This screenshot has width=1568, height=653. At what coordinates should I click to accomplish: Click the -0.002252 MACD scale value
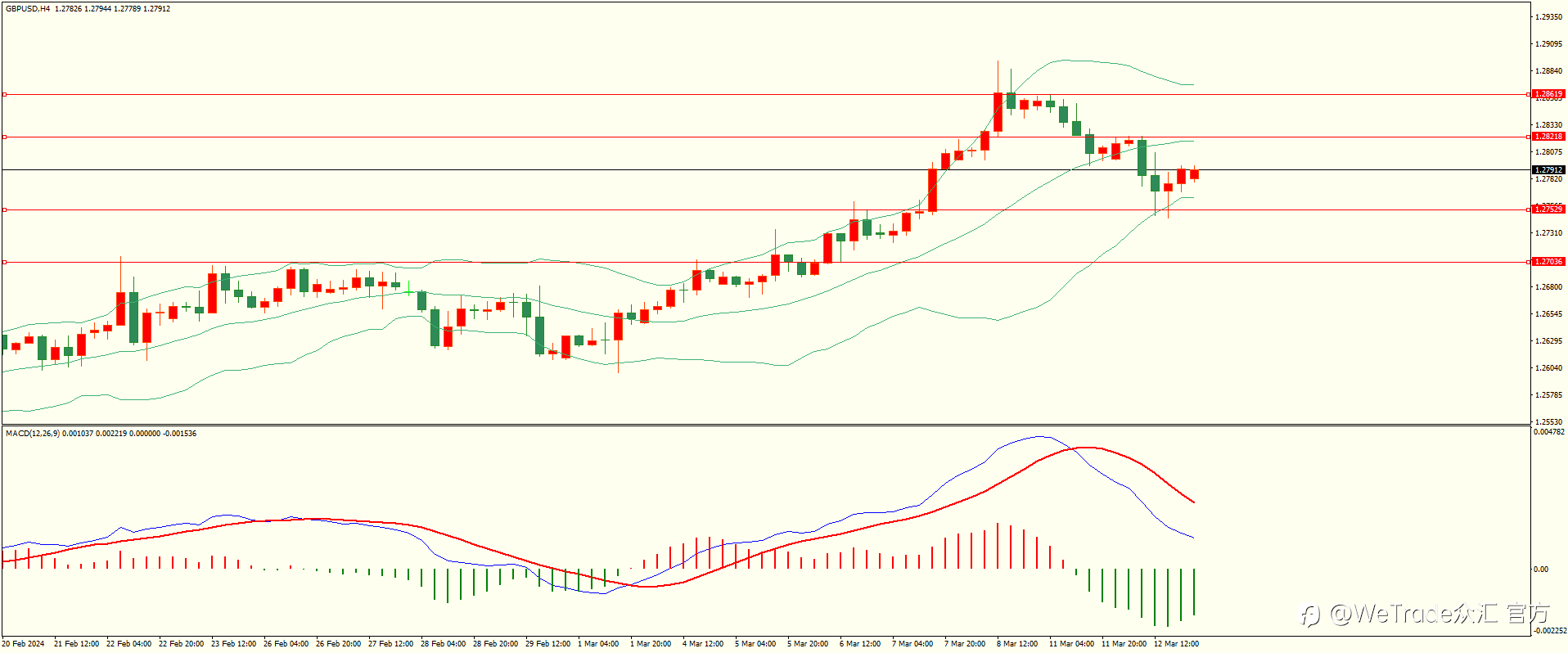(1549, 631)
